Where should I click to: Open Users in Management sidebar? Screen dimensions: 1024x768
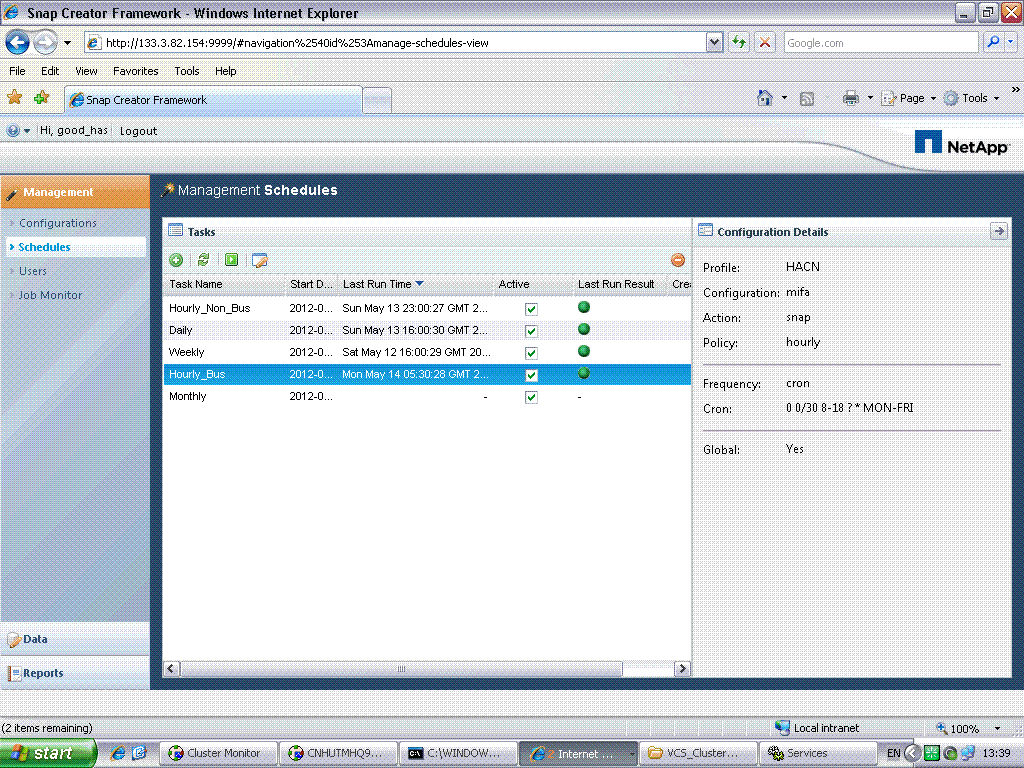33,271
